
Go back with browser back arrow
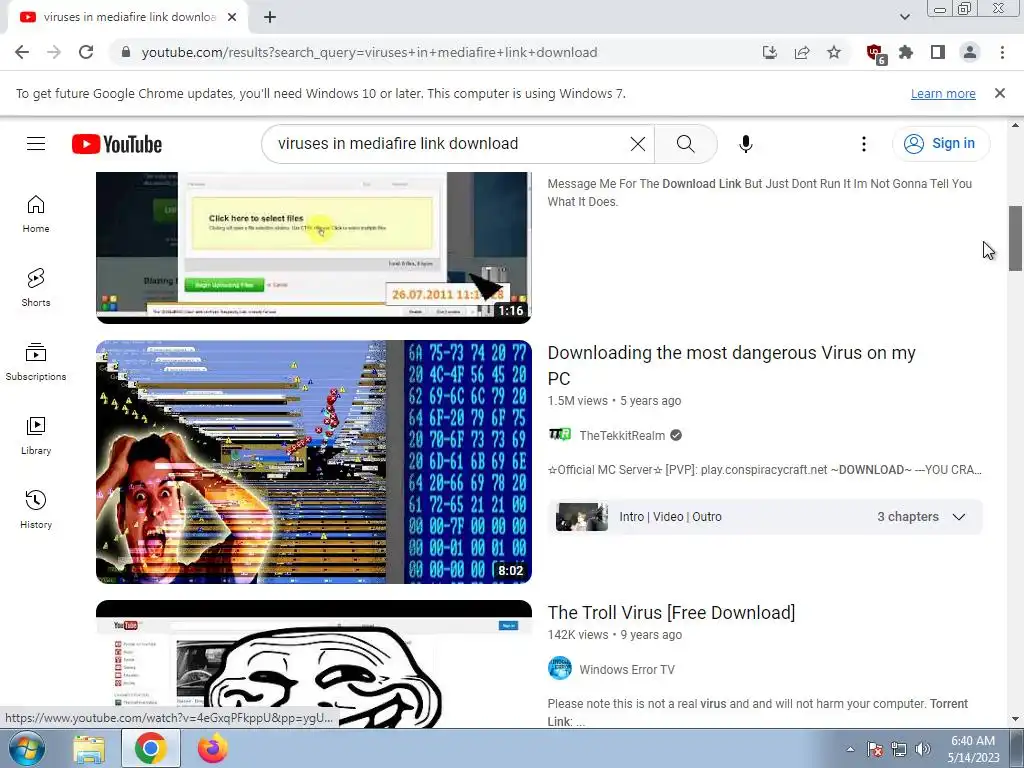click(22, 52)
